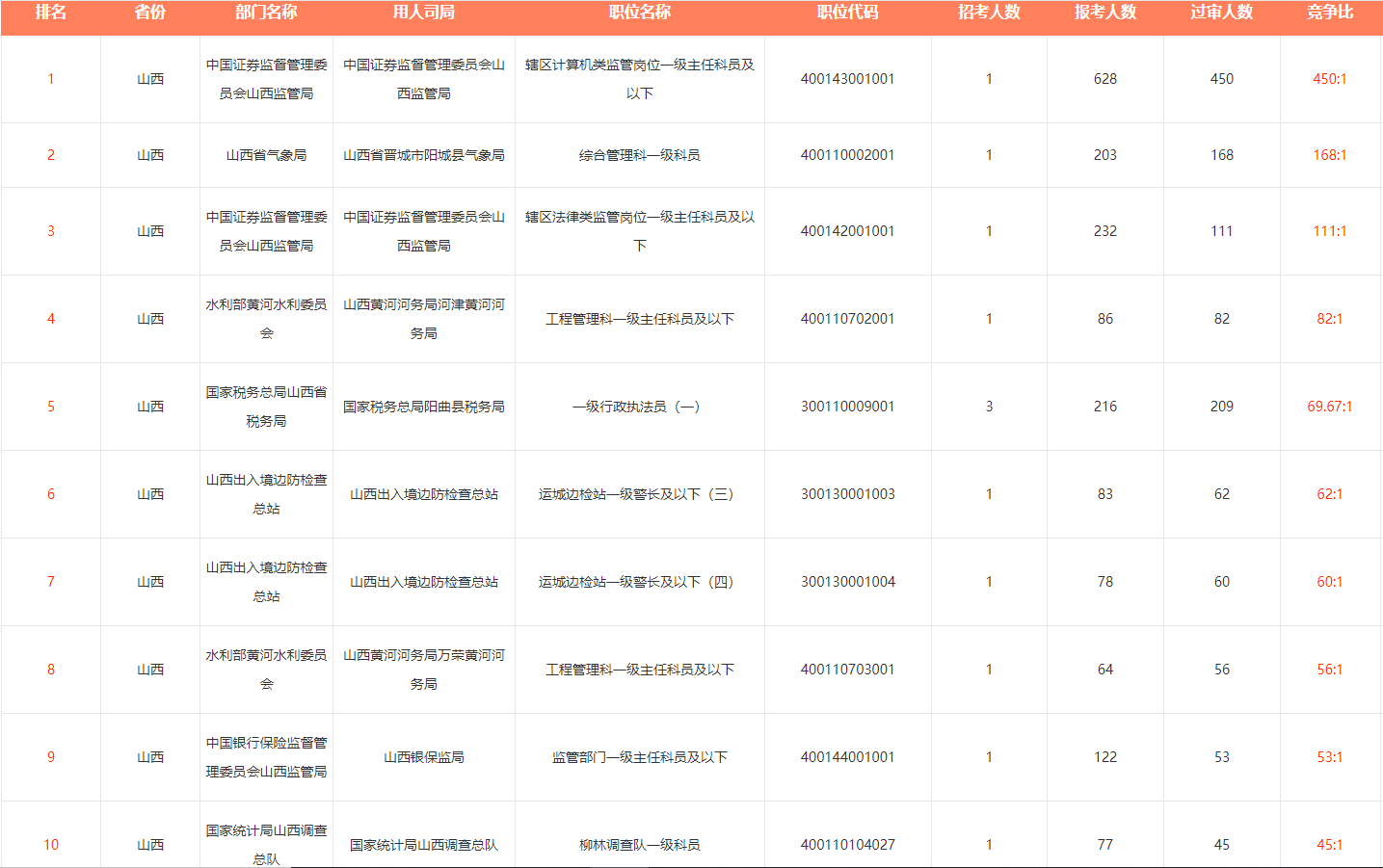Click applicant count 628
Screen dimensions: 1383x868
[x=1104, y=79]
